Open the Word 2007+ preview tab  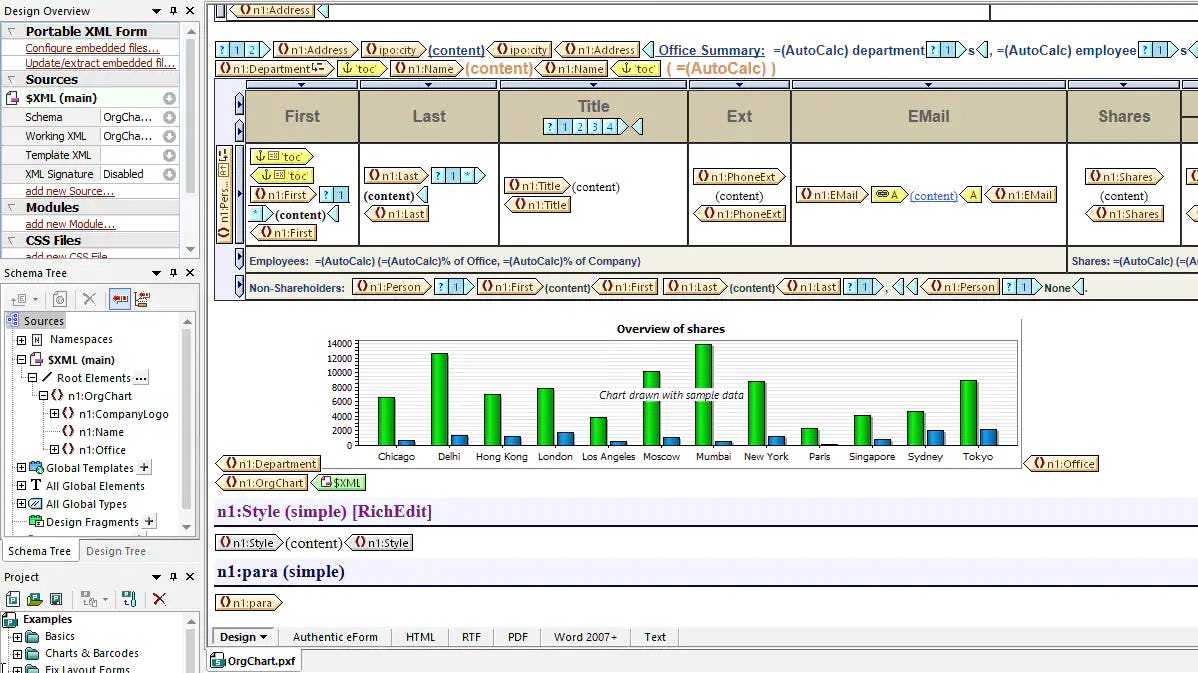tap(585, 637)
